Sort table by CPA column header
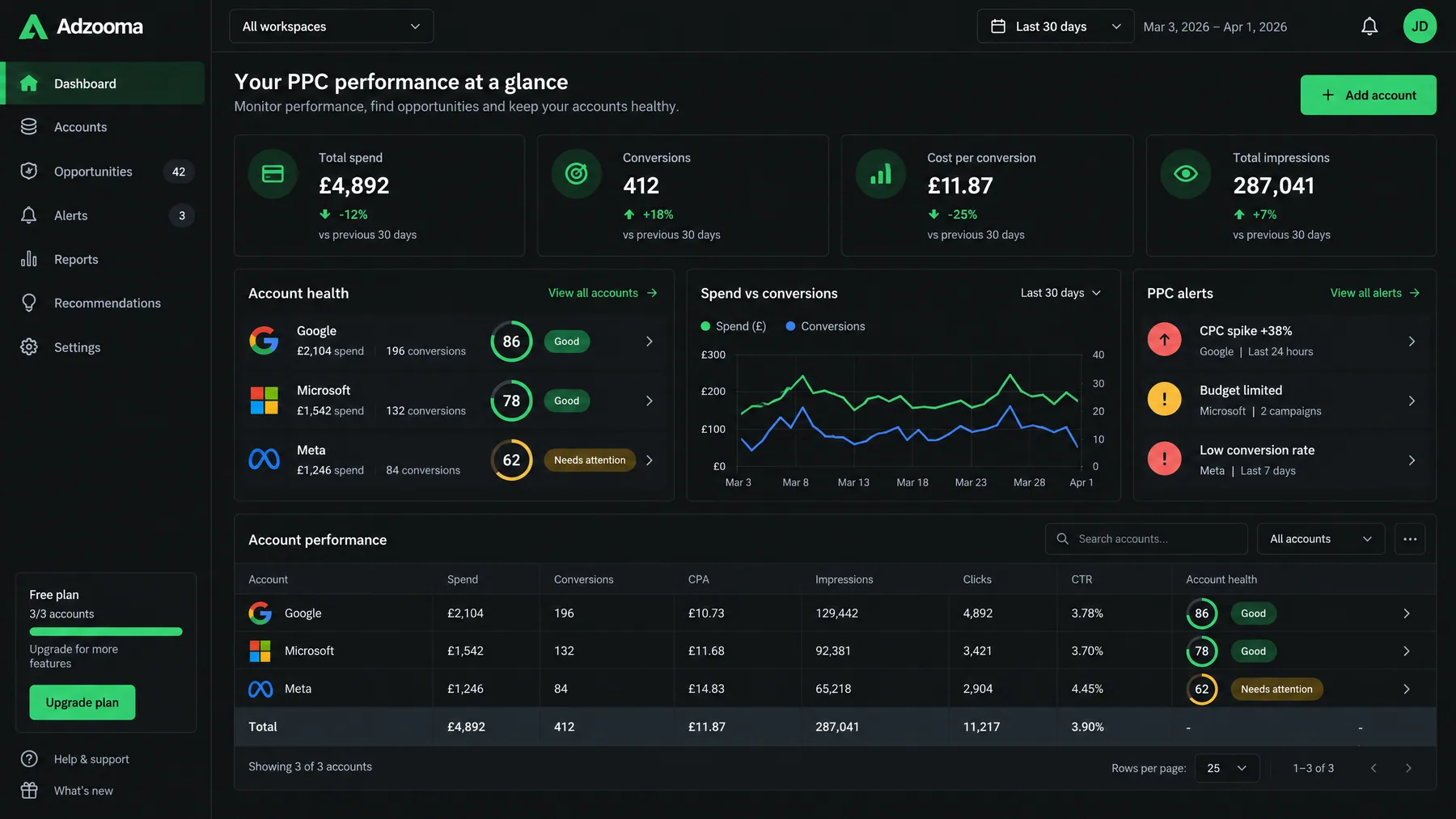Screen dimensions: 1456x819 tap(699, 579)
